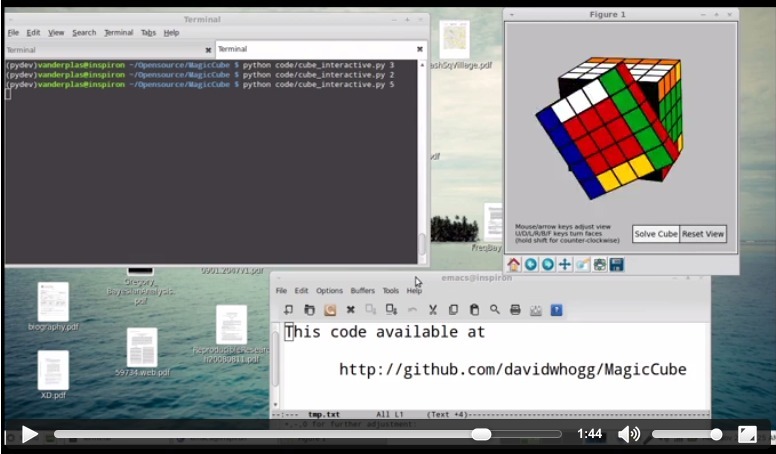Click the video progress slider handle
776x454 pixels.
coord(481,434)
